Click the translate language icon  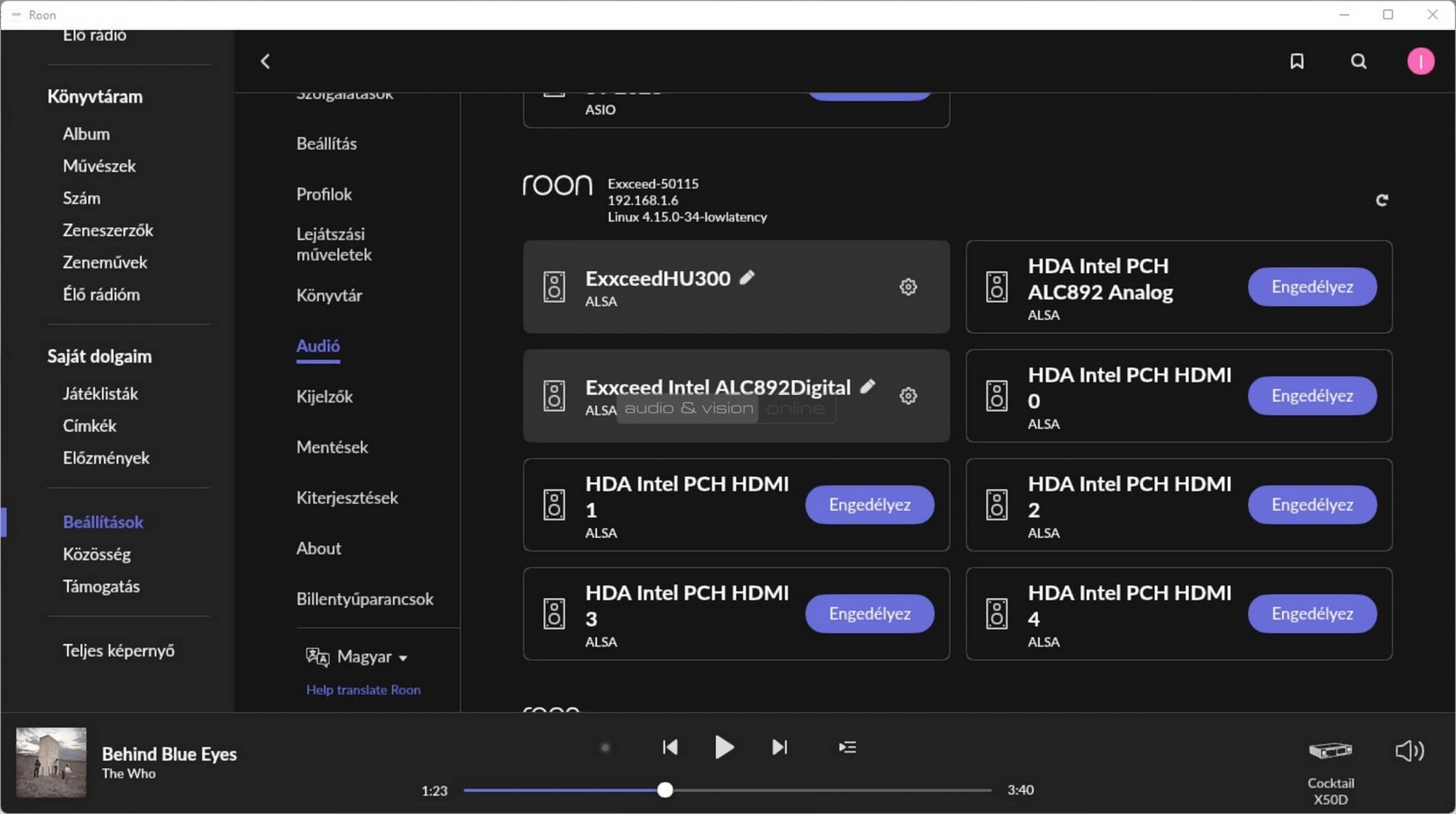(317, 657)
